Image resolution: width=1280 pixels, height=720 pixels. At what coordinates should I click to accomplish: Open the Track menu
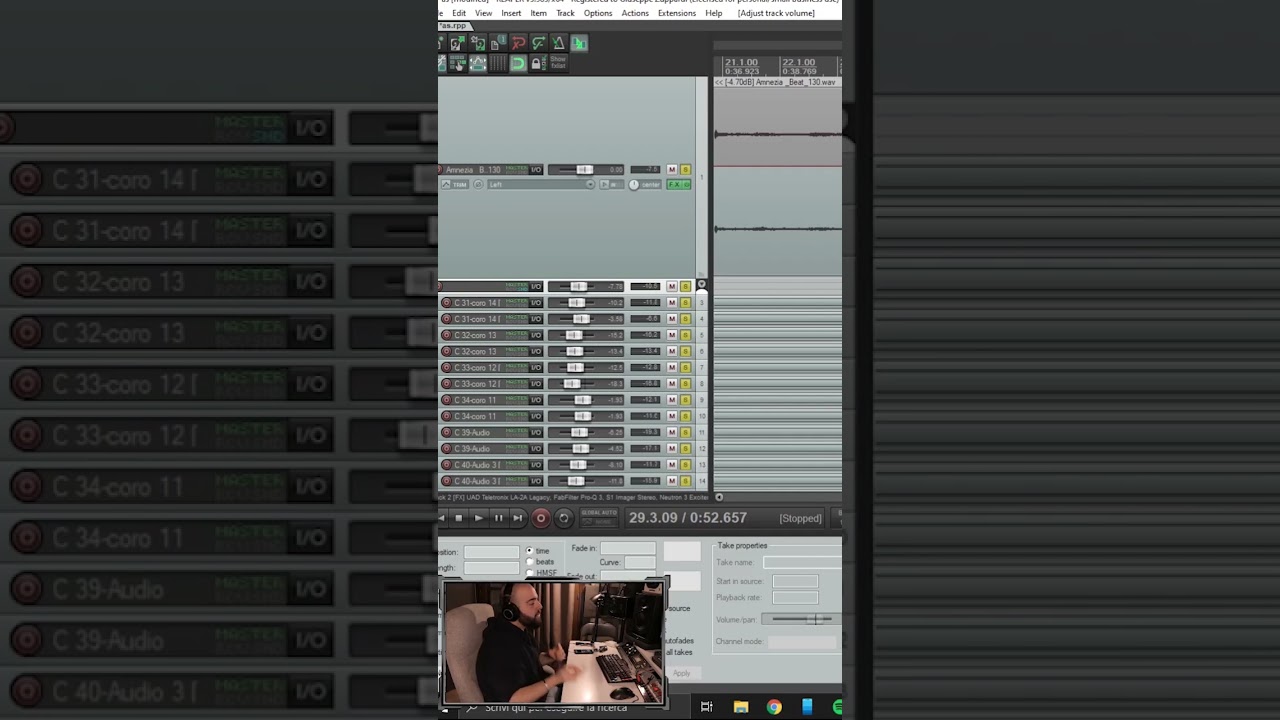(565, 13)
